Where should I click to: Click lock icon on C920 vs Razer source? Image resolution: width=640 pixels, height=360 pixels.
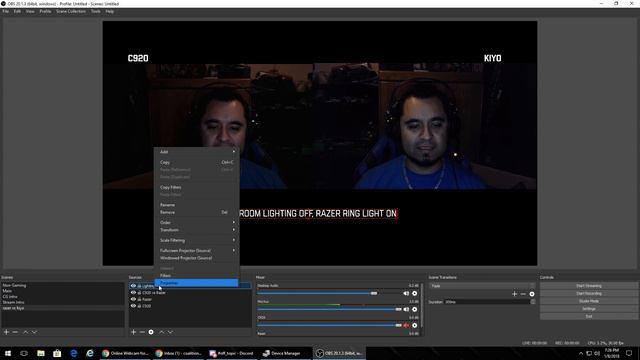[139, 293]
